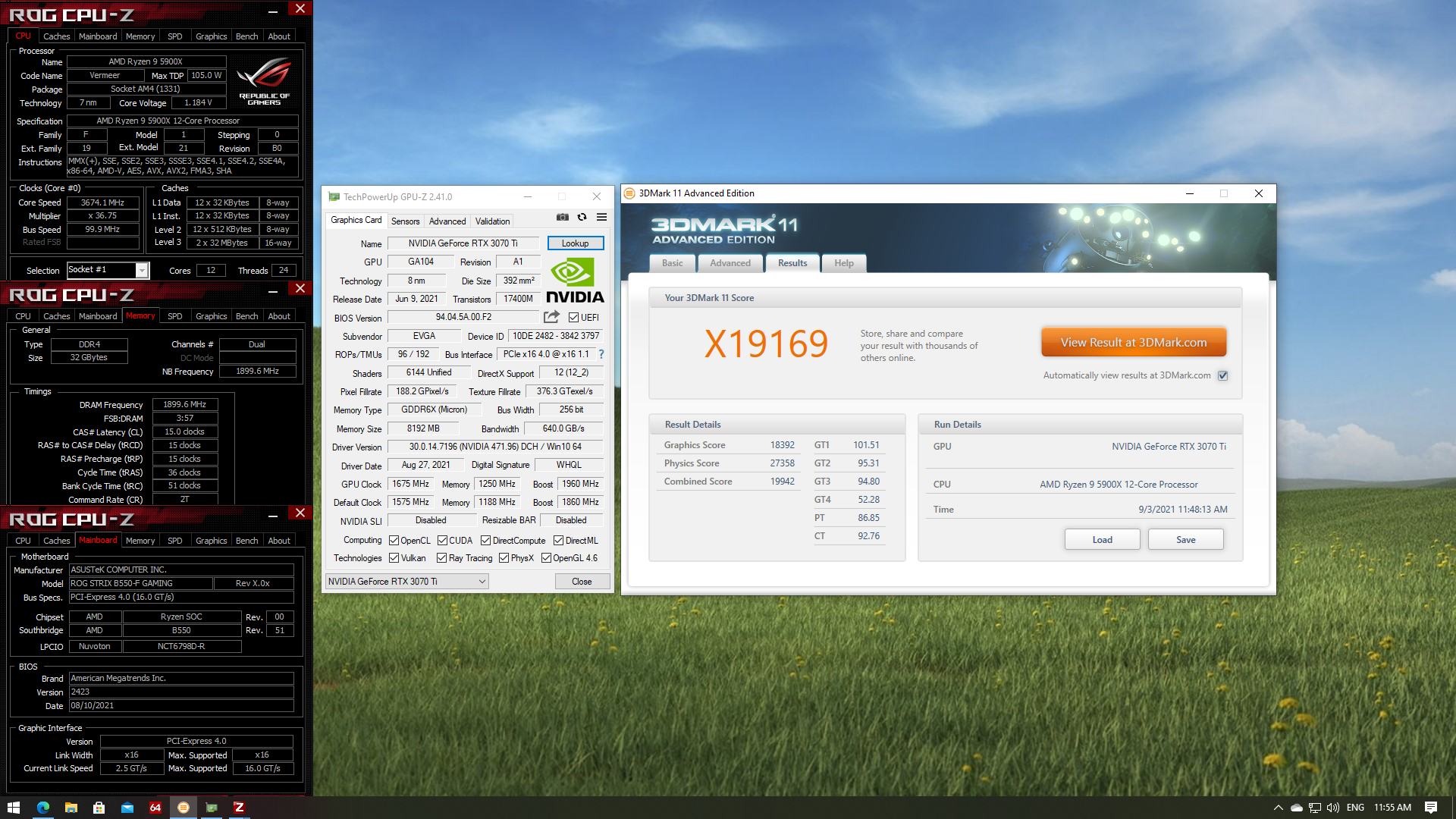Open File Explorer from the taskbar
Viewport: 1456px width, 819px height.
[x=71, y=808]
